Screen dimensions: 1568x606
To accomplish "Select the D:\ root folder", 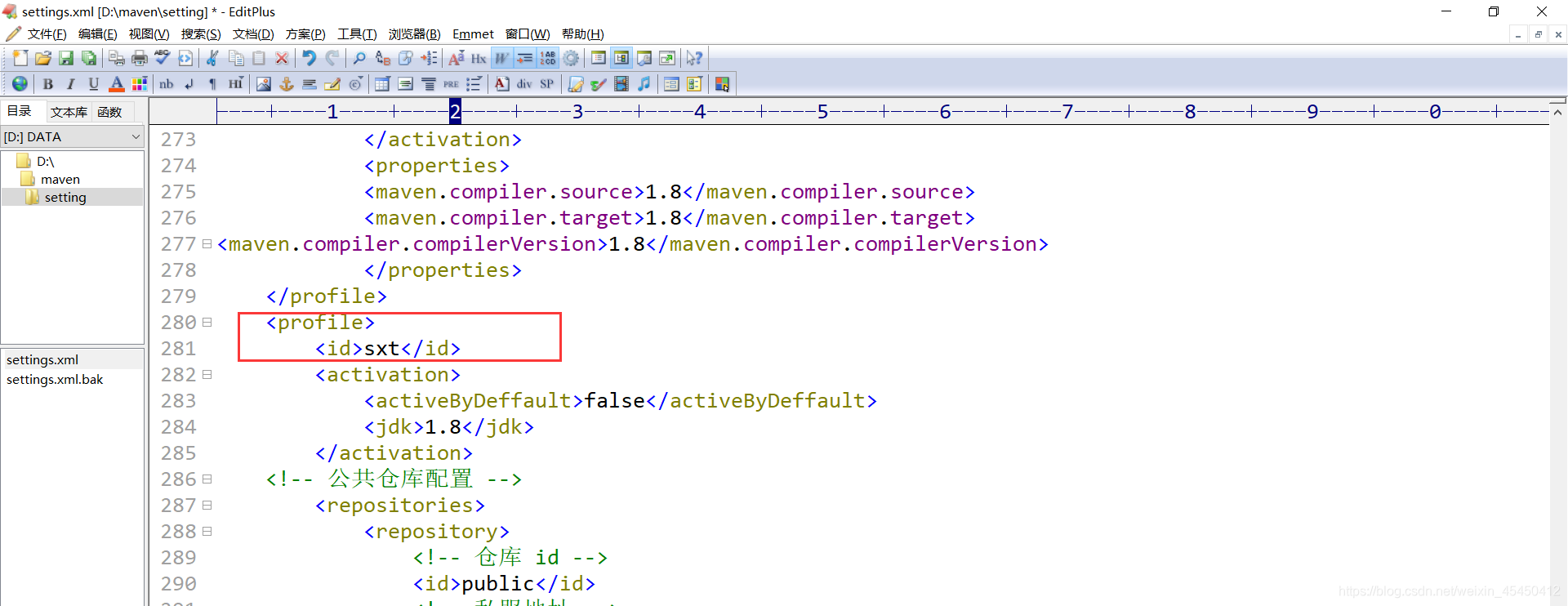I will pyautogui.click(x=45, y=161).
